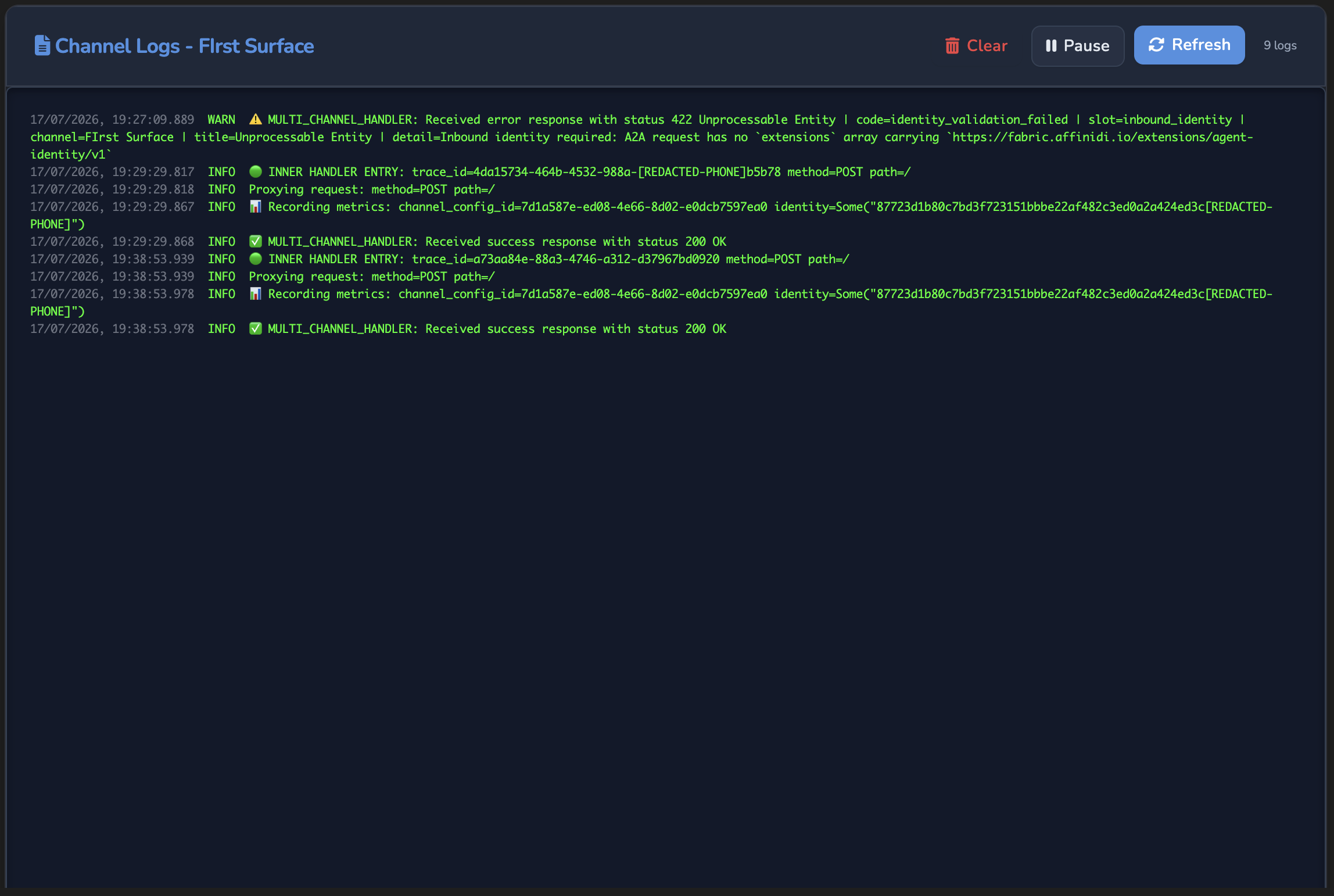Click the yellow warning triangle icon

pos(255,119)
